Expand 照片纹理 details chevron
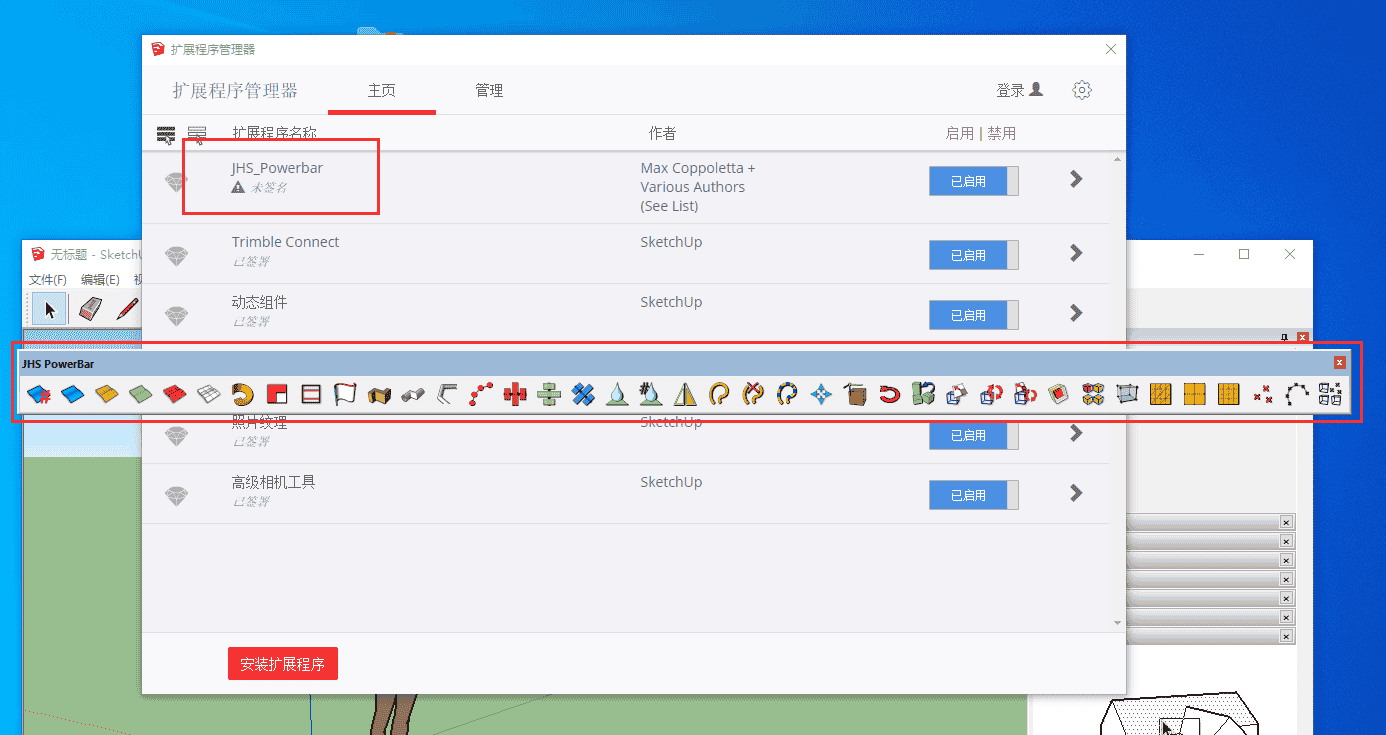Screen dimensions: 1386x735 (x=1076, y=433)
